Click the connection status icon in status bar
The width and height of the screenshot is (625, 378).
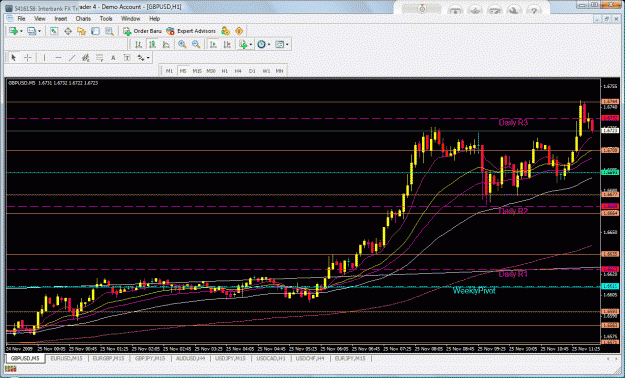pos(11,368)
